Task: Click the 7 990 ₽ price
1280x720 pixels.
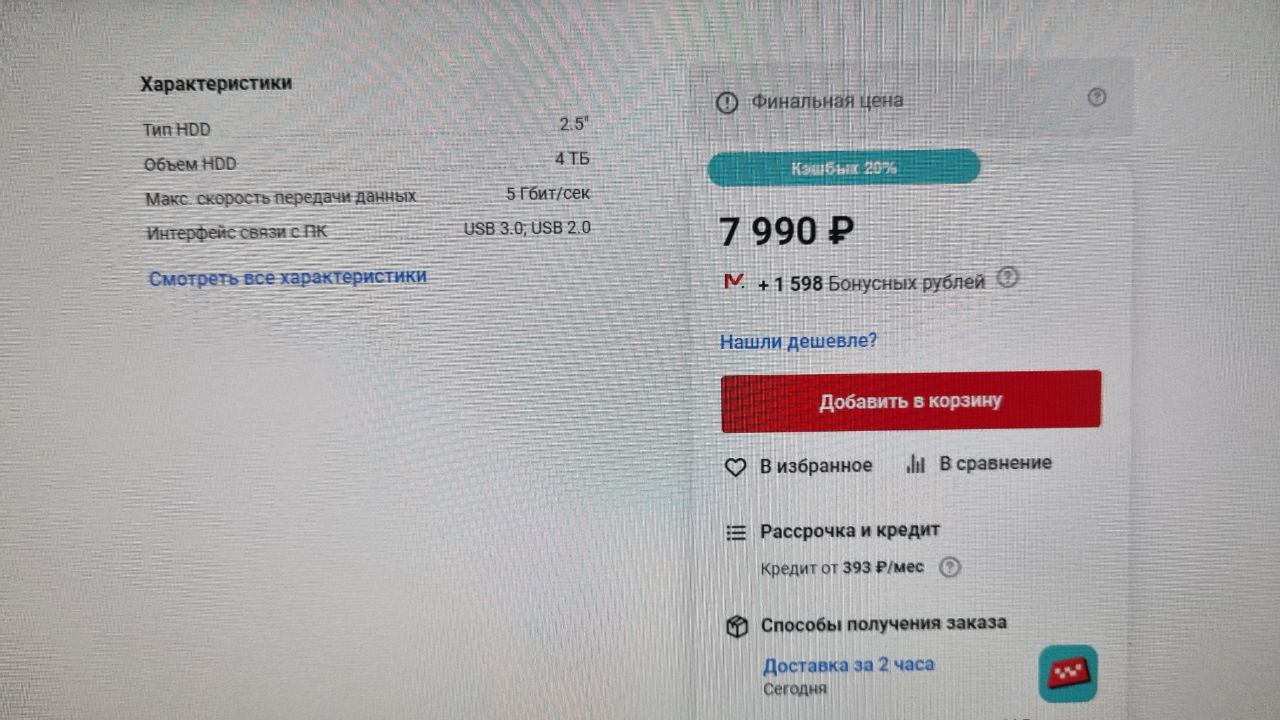Action: tap(786, 232)
